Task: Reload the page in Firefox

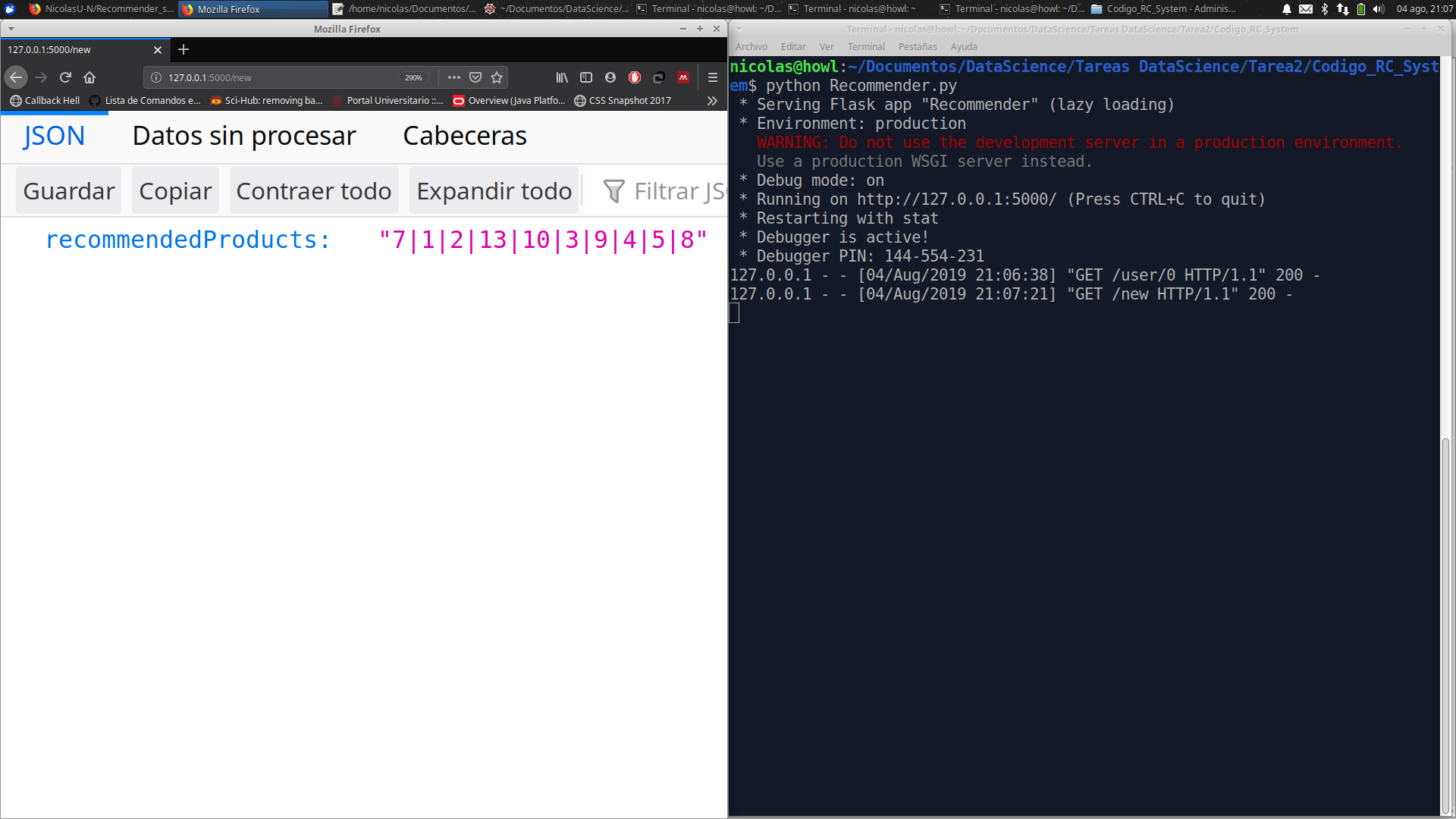Action: [65, 77]
